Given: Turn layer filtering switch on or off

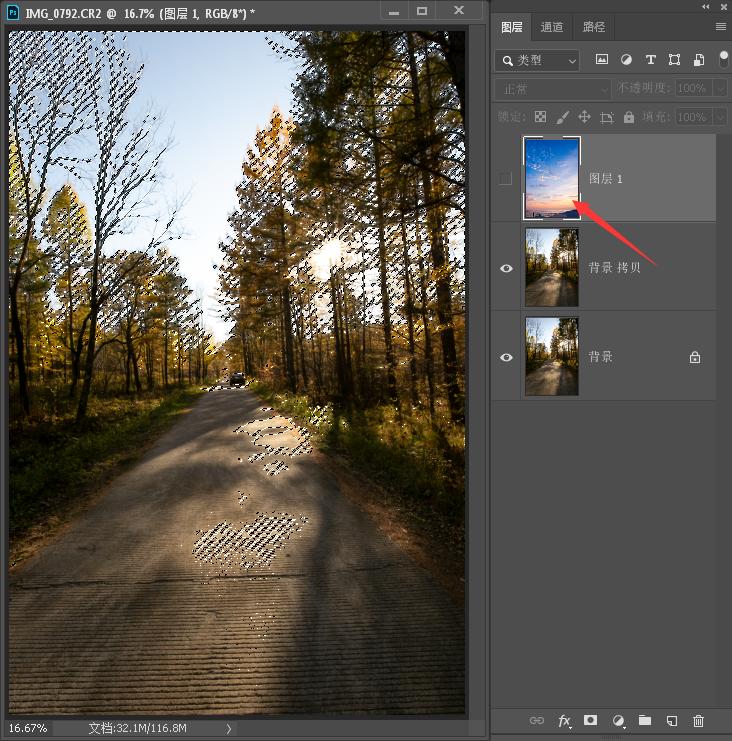Looking at the screenshot, I should [724, 59].
